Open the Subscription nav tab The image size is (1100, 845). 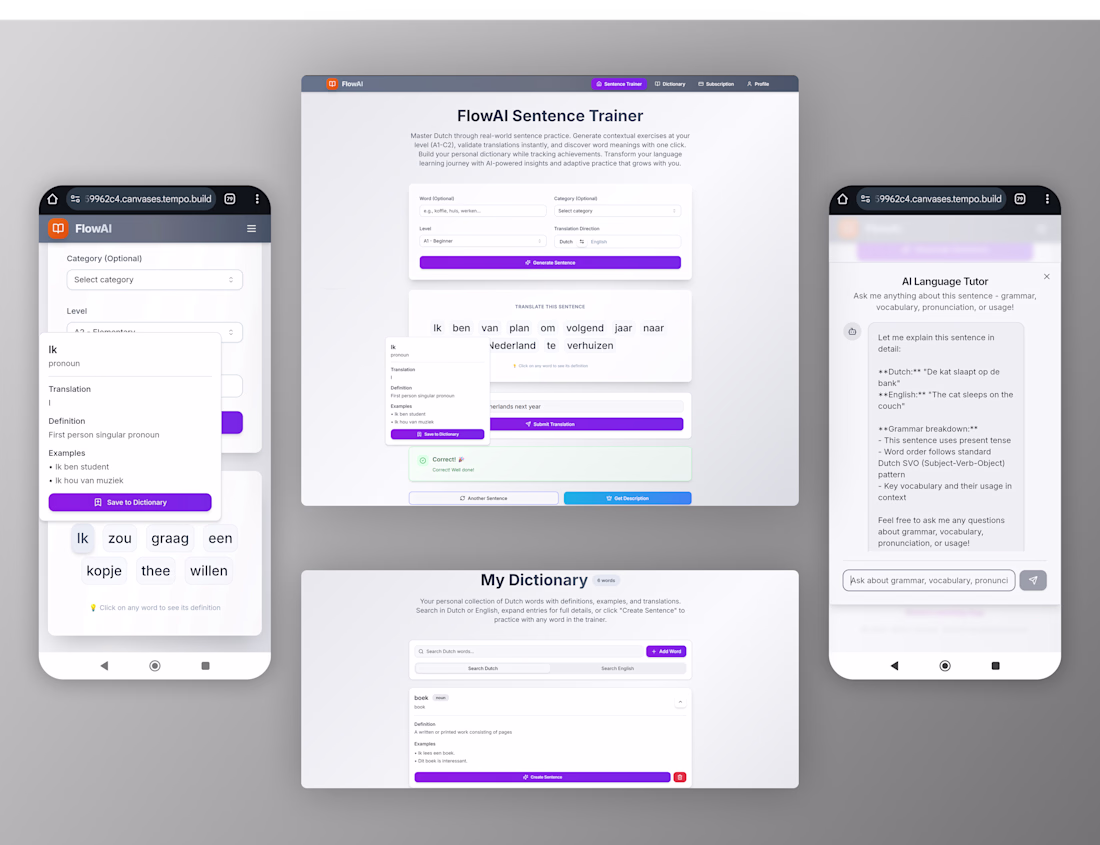coord(716,83)
